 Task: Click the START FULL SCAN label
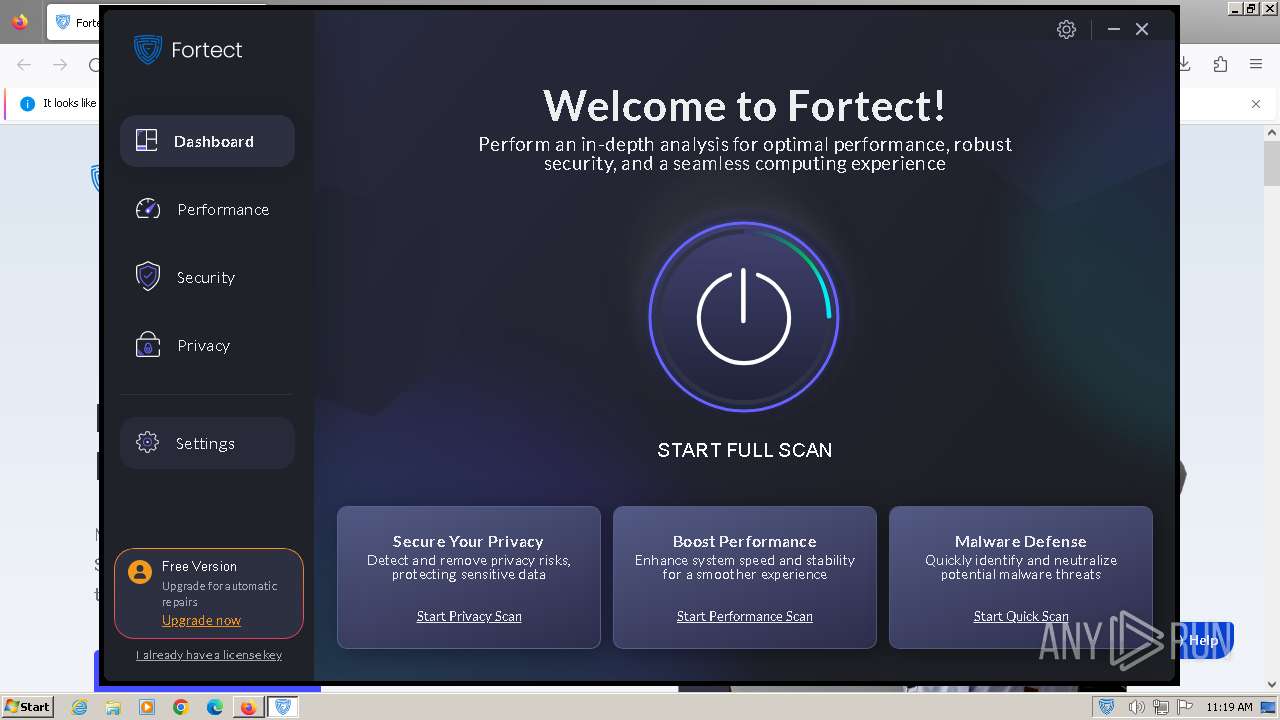744,450
